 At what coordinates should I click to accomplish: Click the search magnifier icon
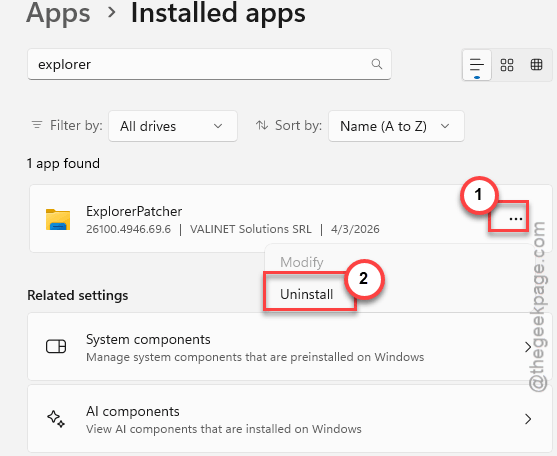(377, 64)
